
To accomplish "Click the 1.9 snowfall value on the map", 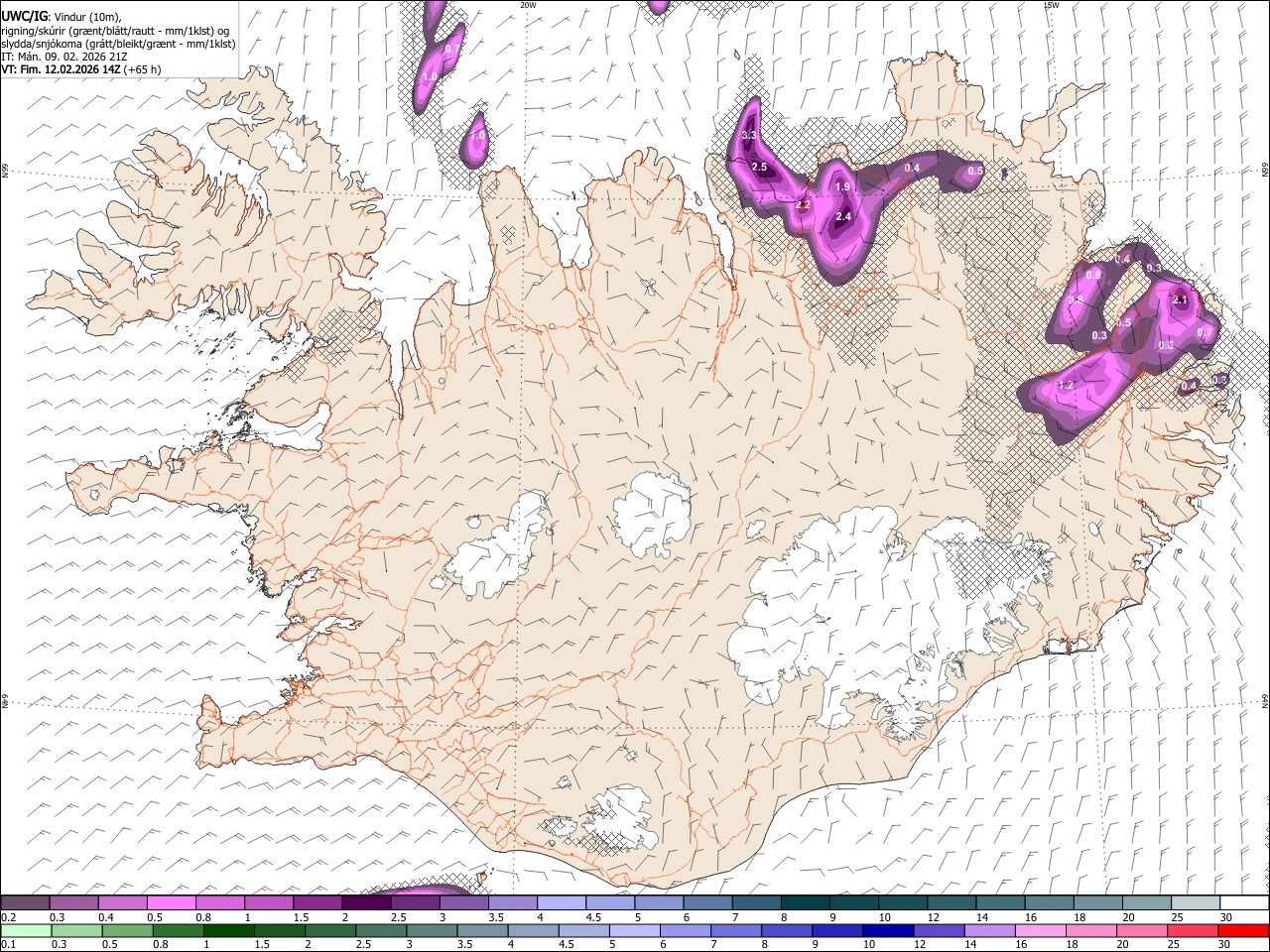I will [842, 187].
